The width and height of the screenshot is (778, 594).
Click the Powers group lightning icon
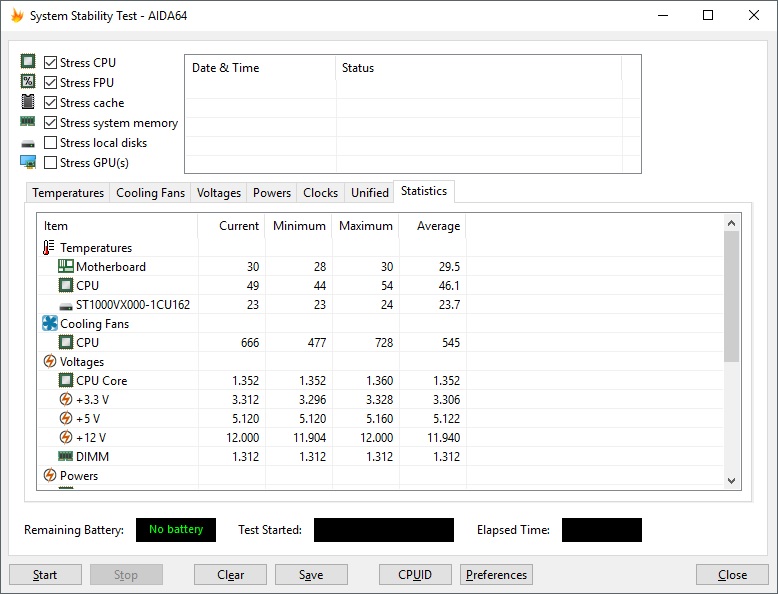(50, 475)
